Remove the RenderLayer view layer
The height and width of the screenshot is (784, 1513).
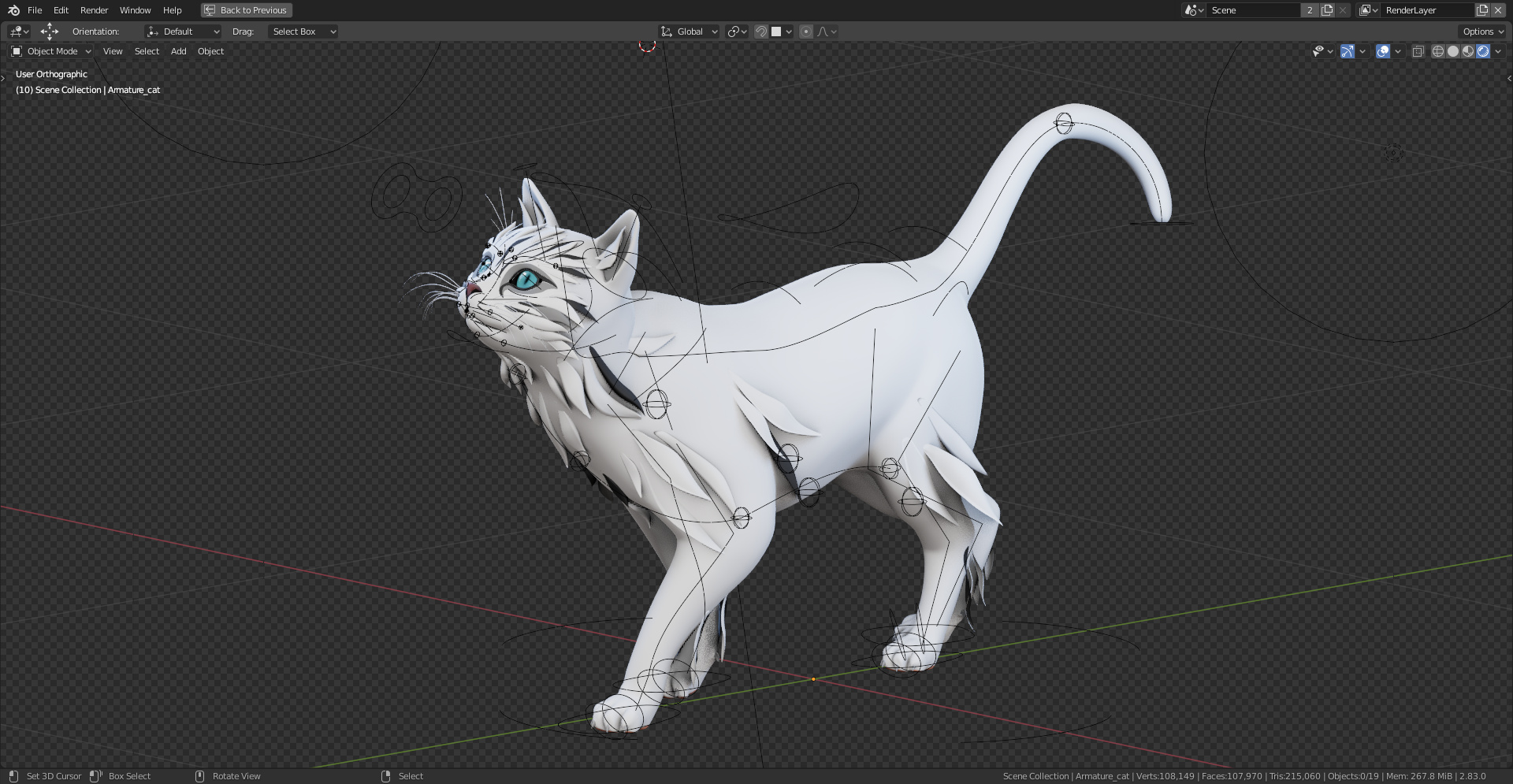coord(1498,10)
